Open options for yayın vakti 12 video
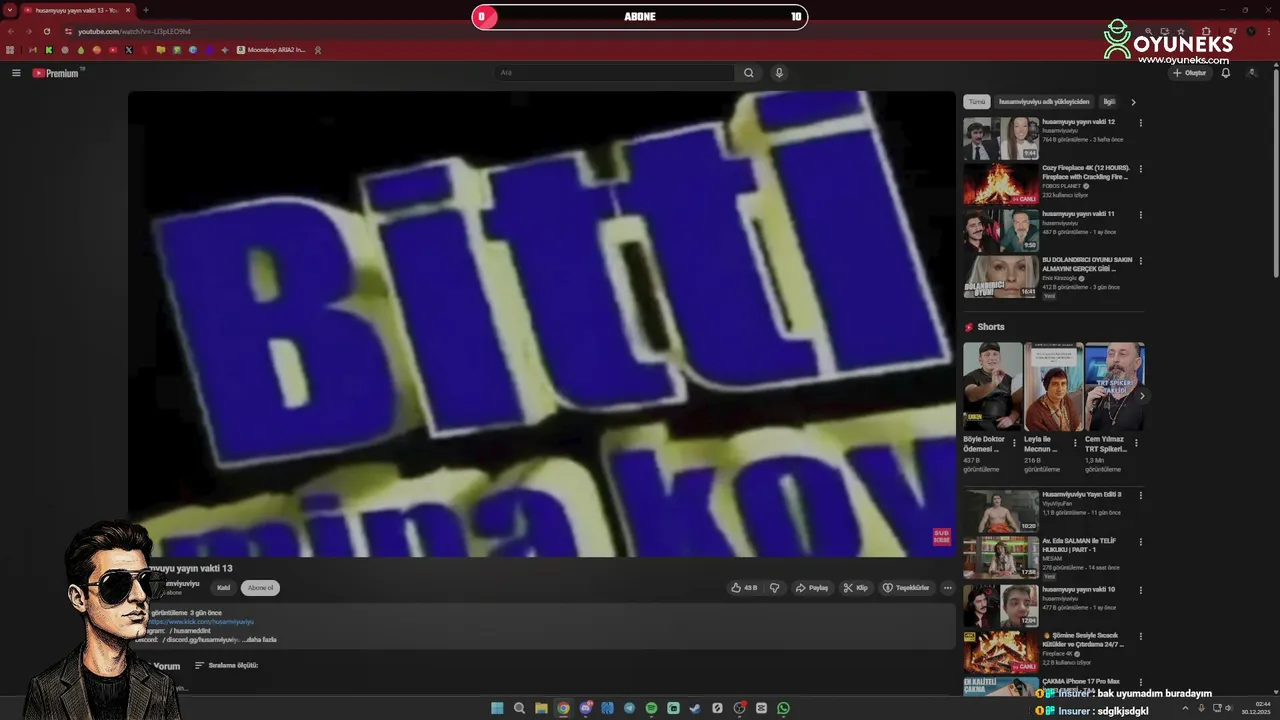 [x=1140, y=124]
